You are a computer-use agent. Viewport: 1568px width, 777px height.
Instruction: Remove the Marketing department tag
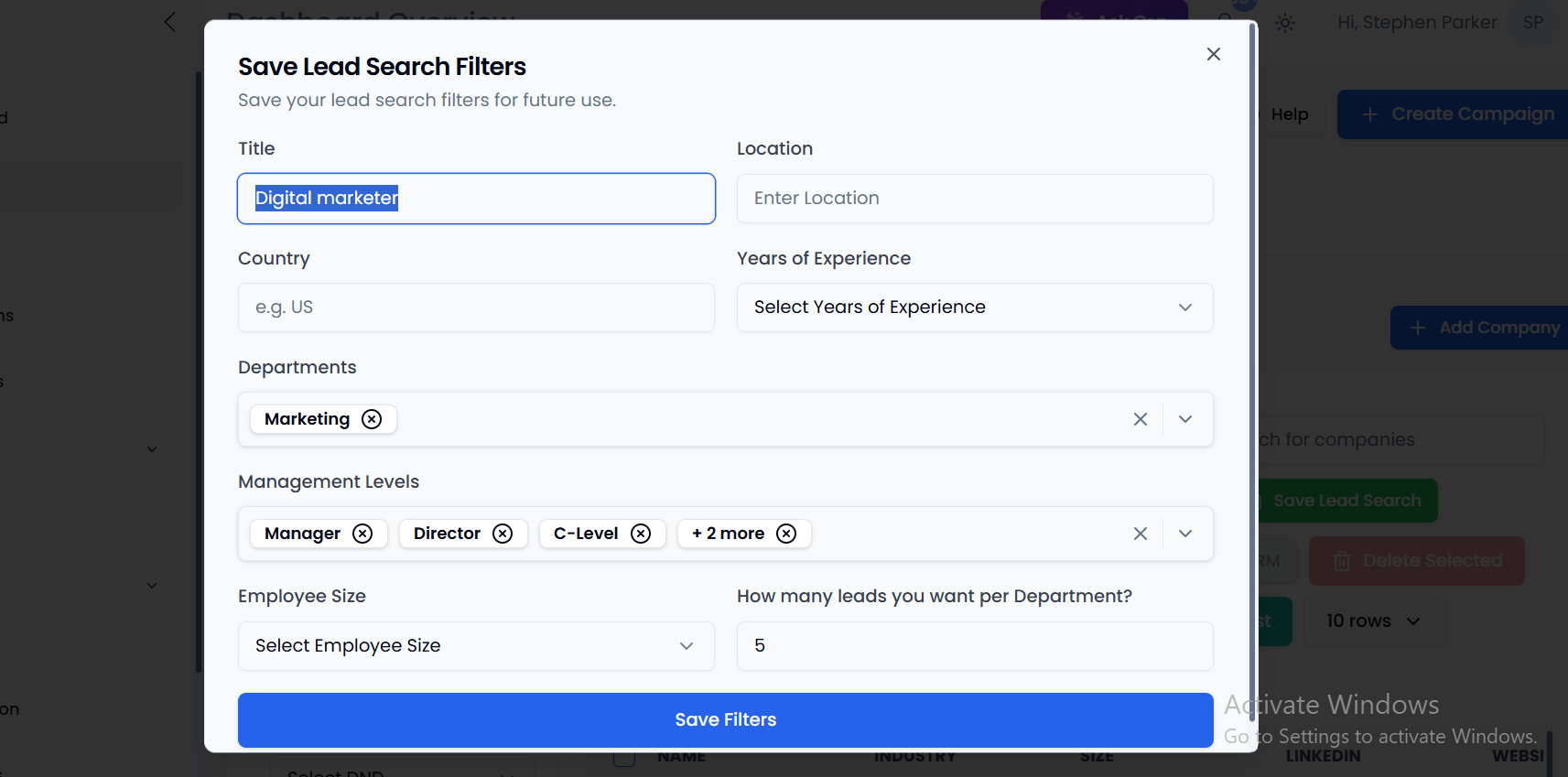(x=372, y=419)
